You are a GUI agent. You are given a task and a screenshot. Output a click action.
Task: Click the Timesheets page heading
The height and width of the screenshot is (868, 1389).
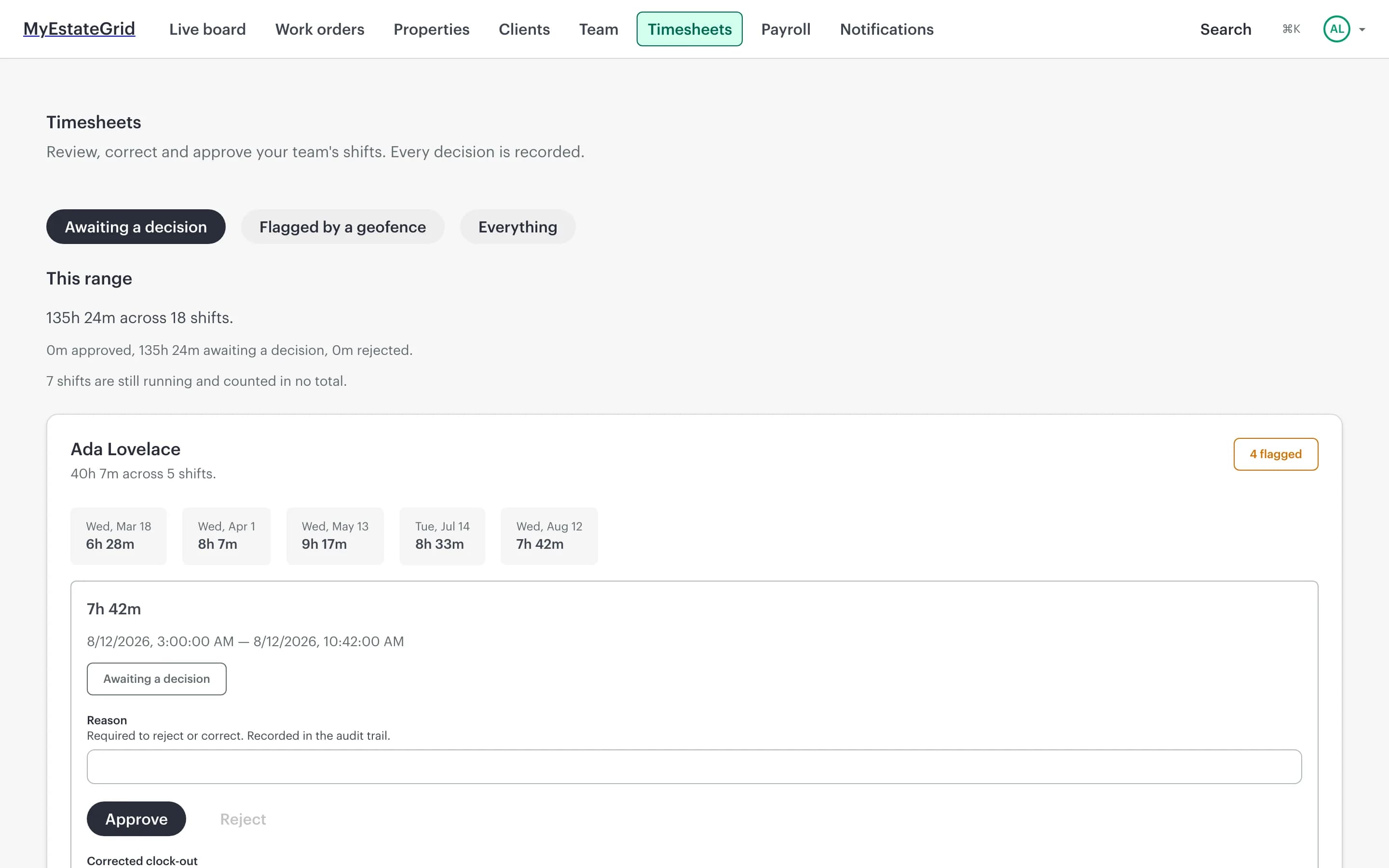click(94, 122)
